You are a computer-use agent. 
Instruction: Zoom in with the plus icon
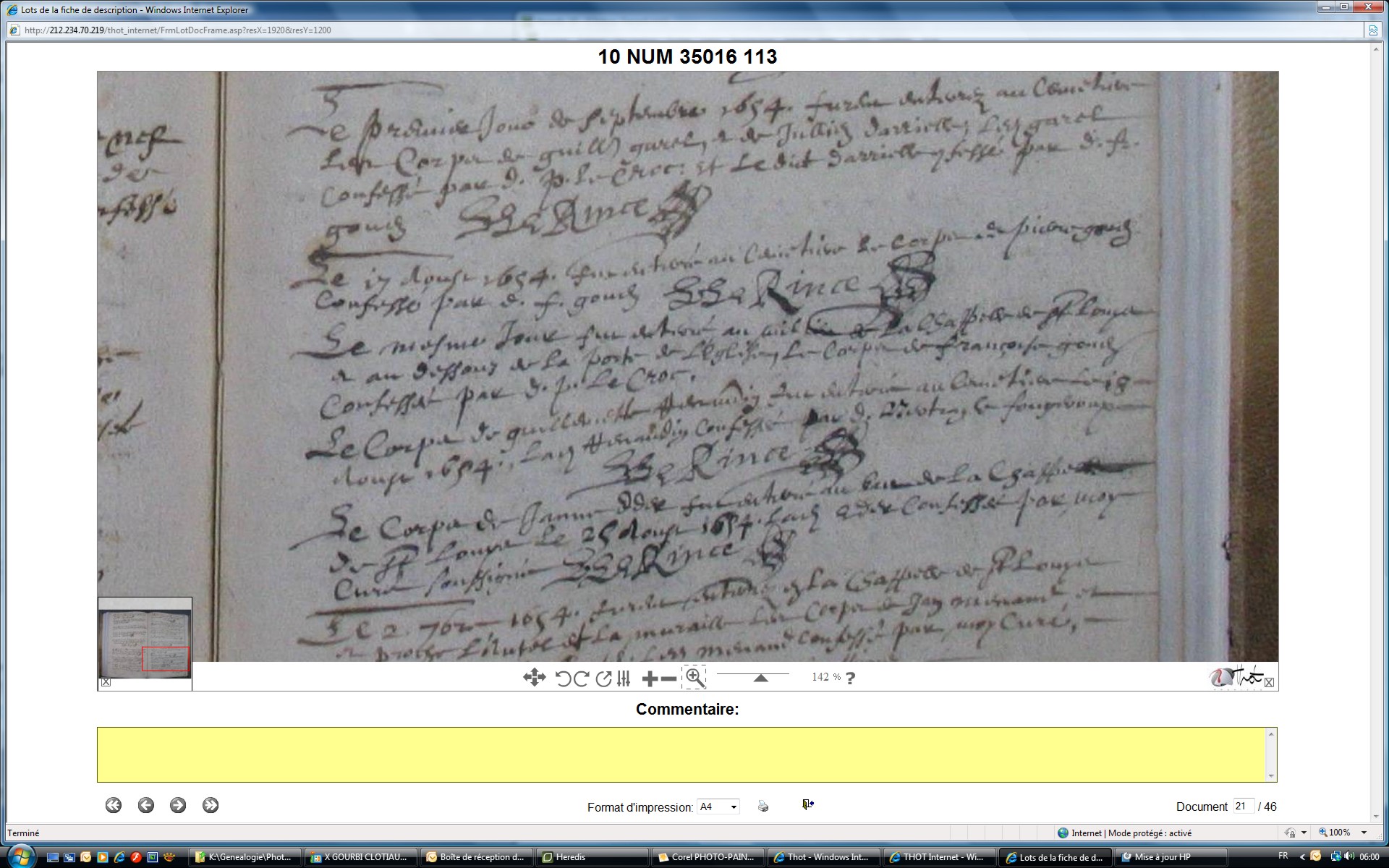coord(650,678)
